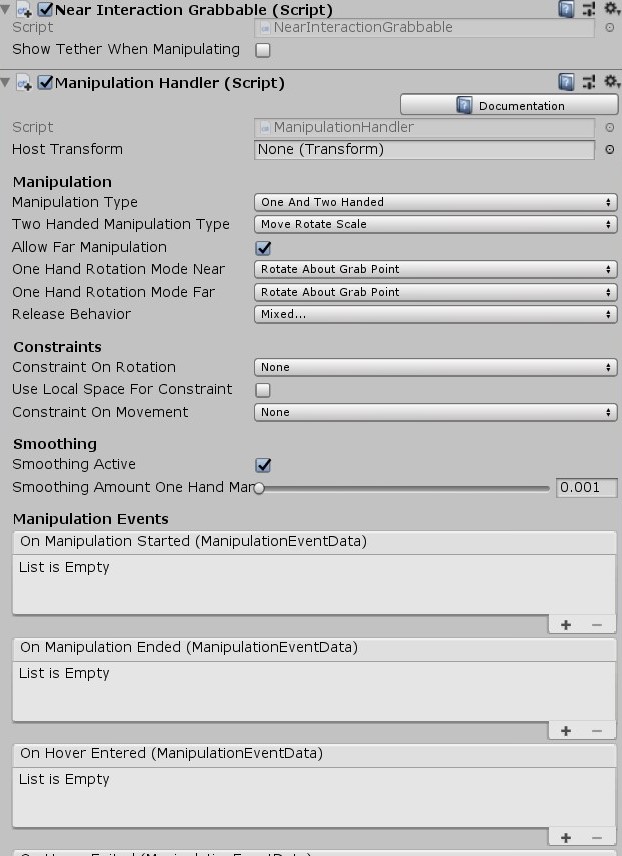Screen dimensions: 622x856
Task: Click the ManipulationHandler script reference field
Action: click(x=424, y=127)
